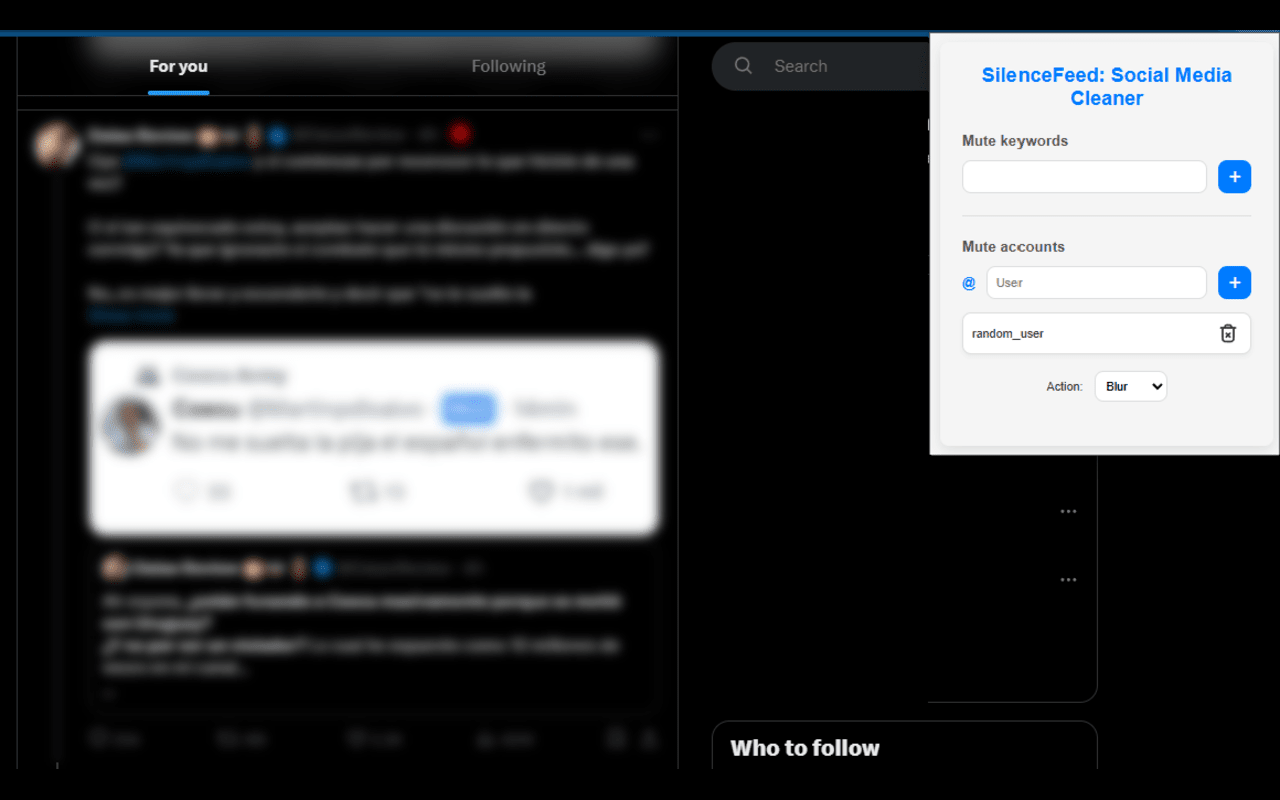1280x800 pixels.
Task: Click the blue @ symbol beside User field
Action: click(969, 283)
